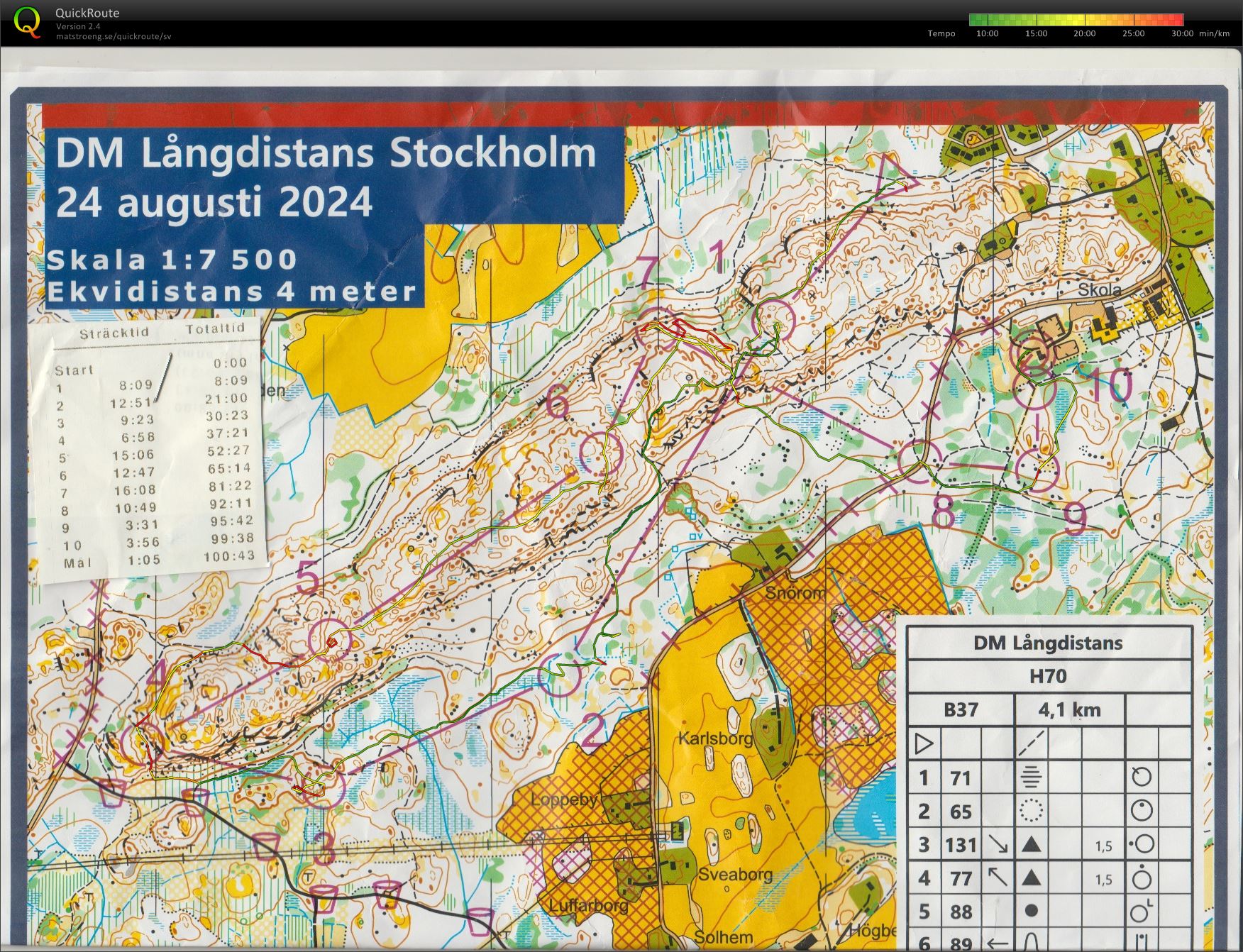Viewport: 1243px width, 952px height.
Task: Click the total time '52:27' in splits
Action: click(228, 450)
